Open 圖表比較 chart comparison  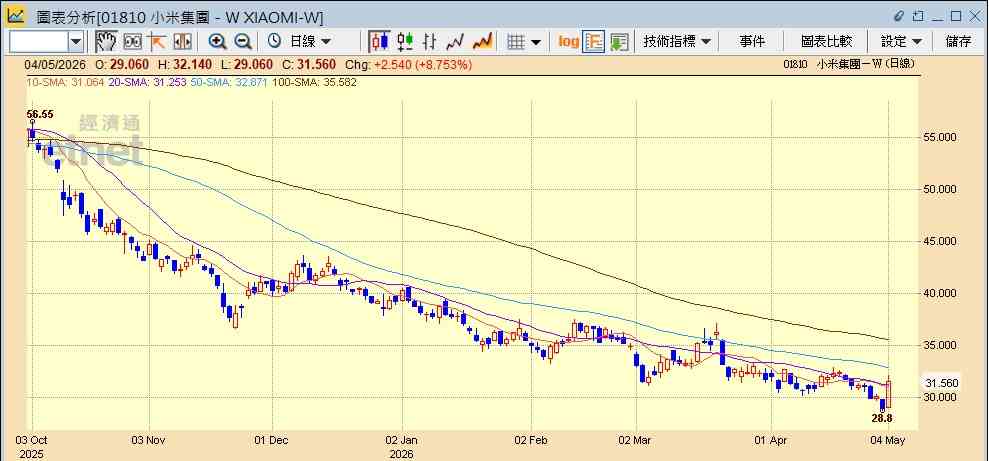click(x=826, y=42)
